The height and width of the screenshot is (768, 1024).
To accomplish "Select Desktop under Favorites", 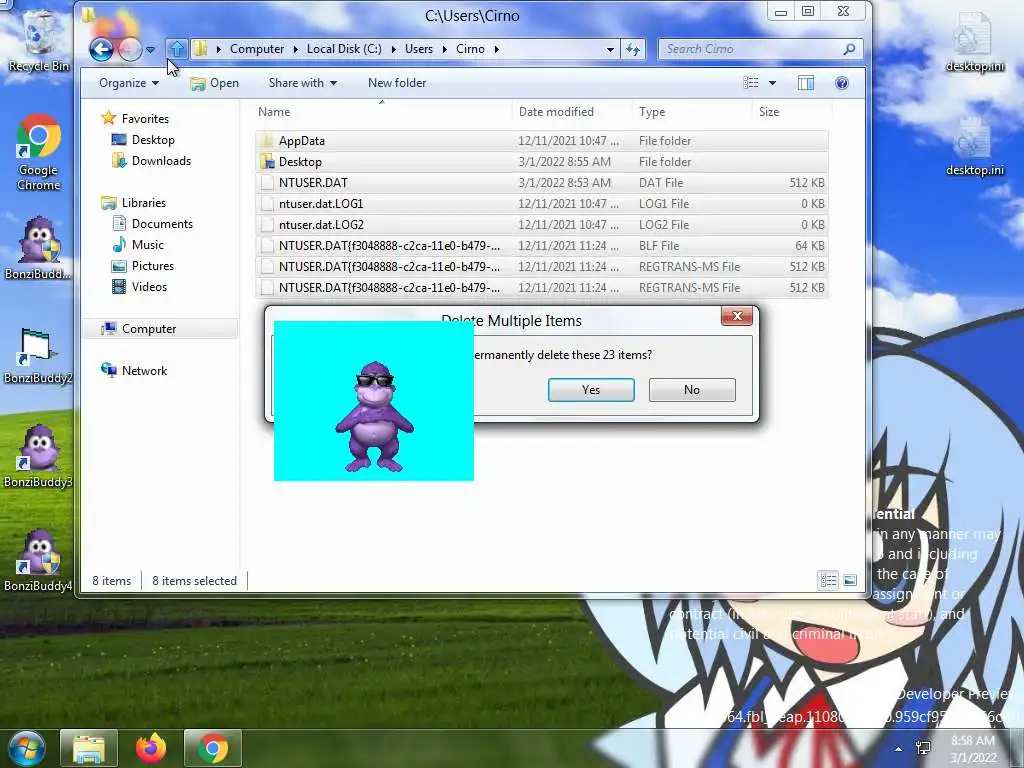I will tap(143, 140).
